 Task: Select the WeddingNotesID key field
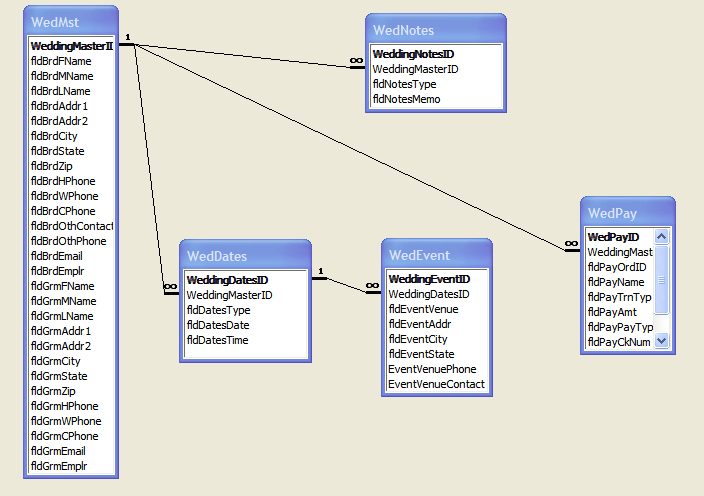(413, 54)
